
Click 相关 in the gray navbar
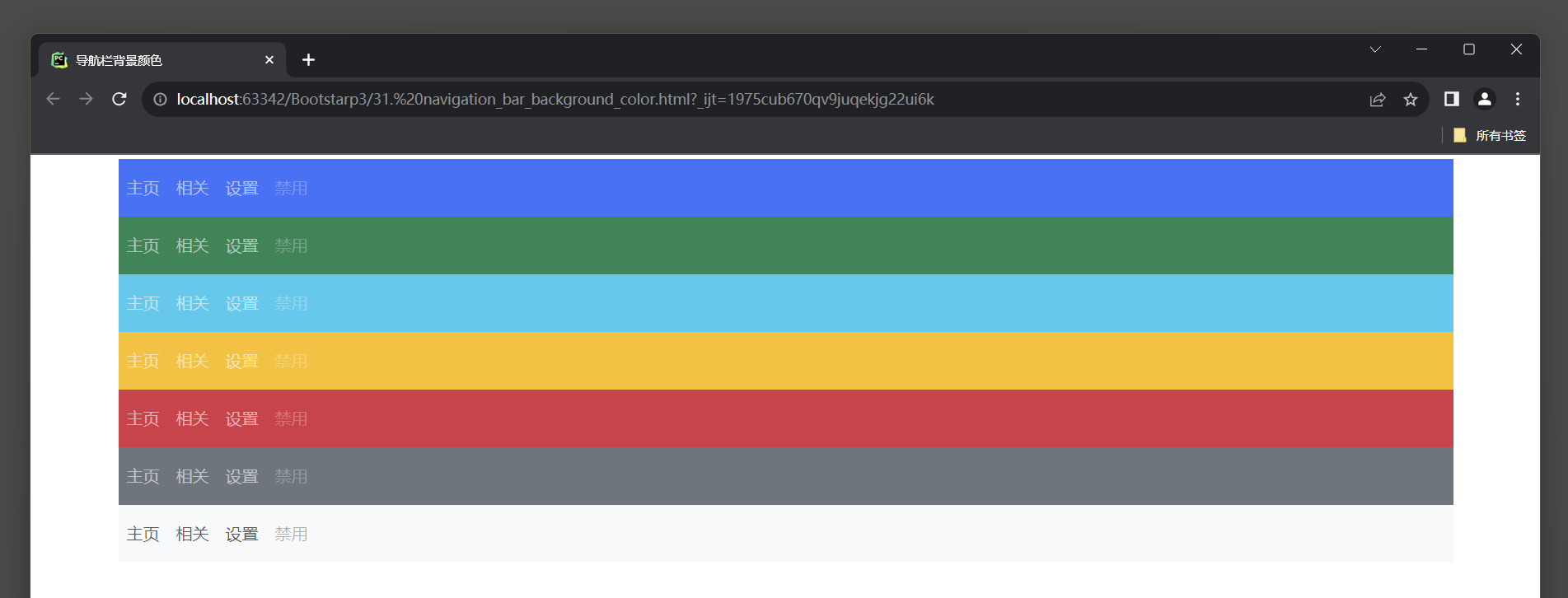[x=193, y=477]
